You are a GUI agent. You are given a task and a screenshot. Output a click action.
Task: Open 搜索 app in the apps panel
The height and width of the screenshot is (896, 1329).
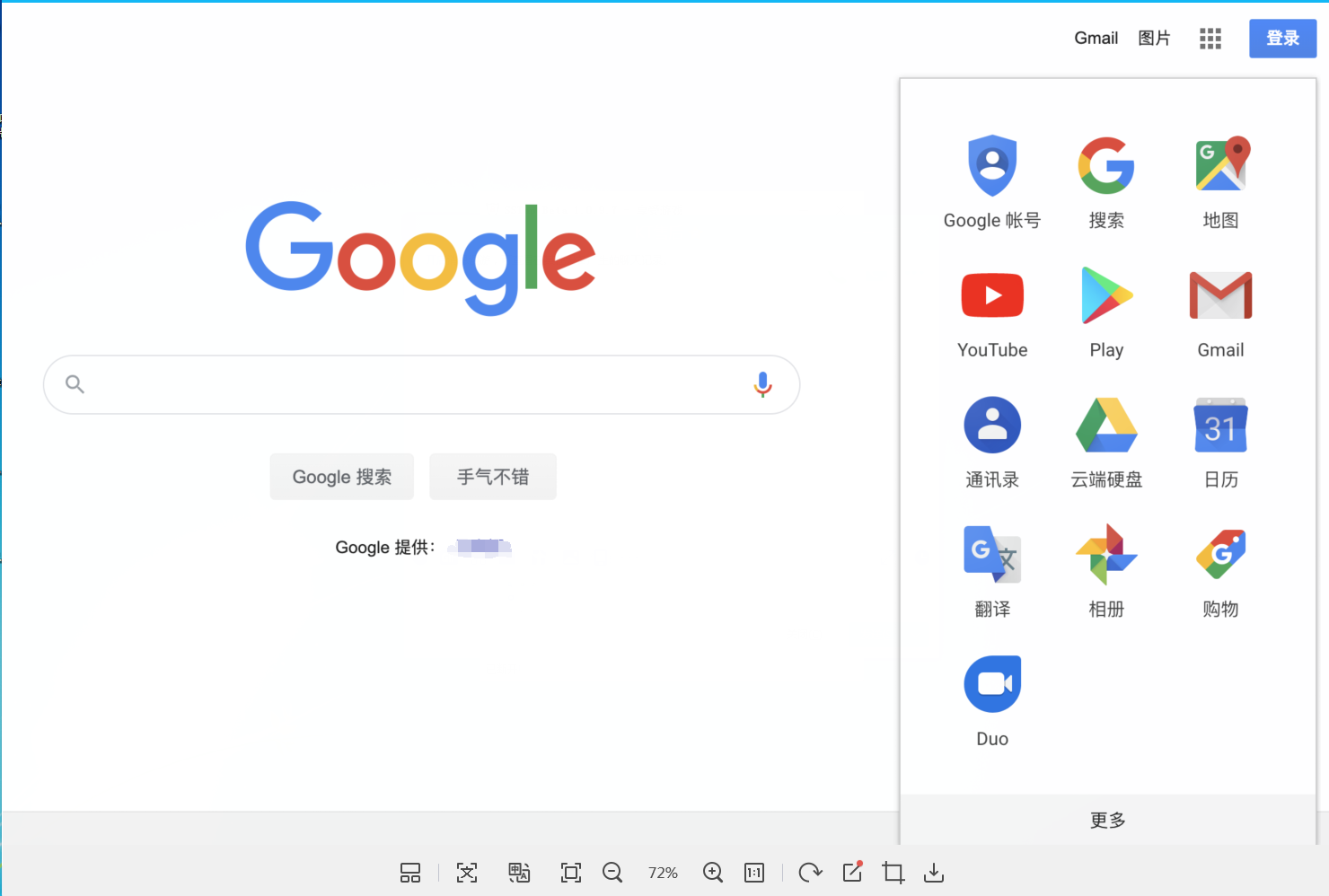pyautogui.click(x=1106, y=182)
